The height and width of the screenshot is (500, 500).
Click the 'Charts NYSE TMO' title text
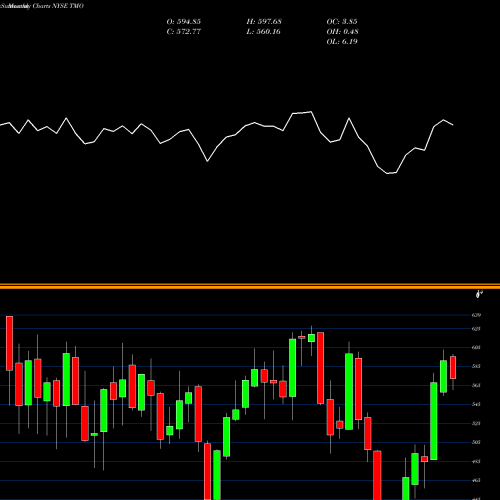[x=57, y=6]
